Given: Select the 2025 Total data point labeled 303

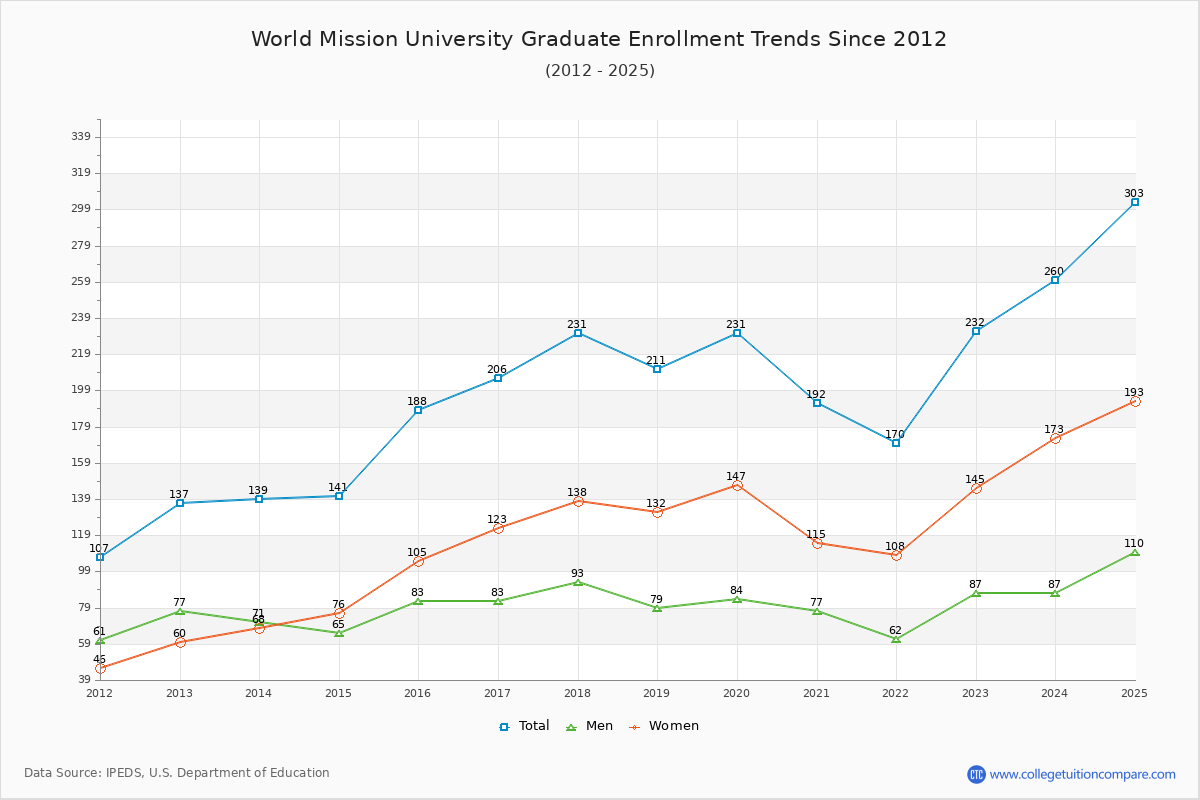Looking at the screenshot, I should point(1135,202).
